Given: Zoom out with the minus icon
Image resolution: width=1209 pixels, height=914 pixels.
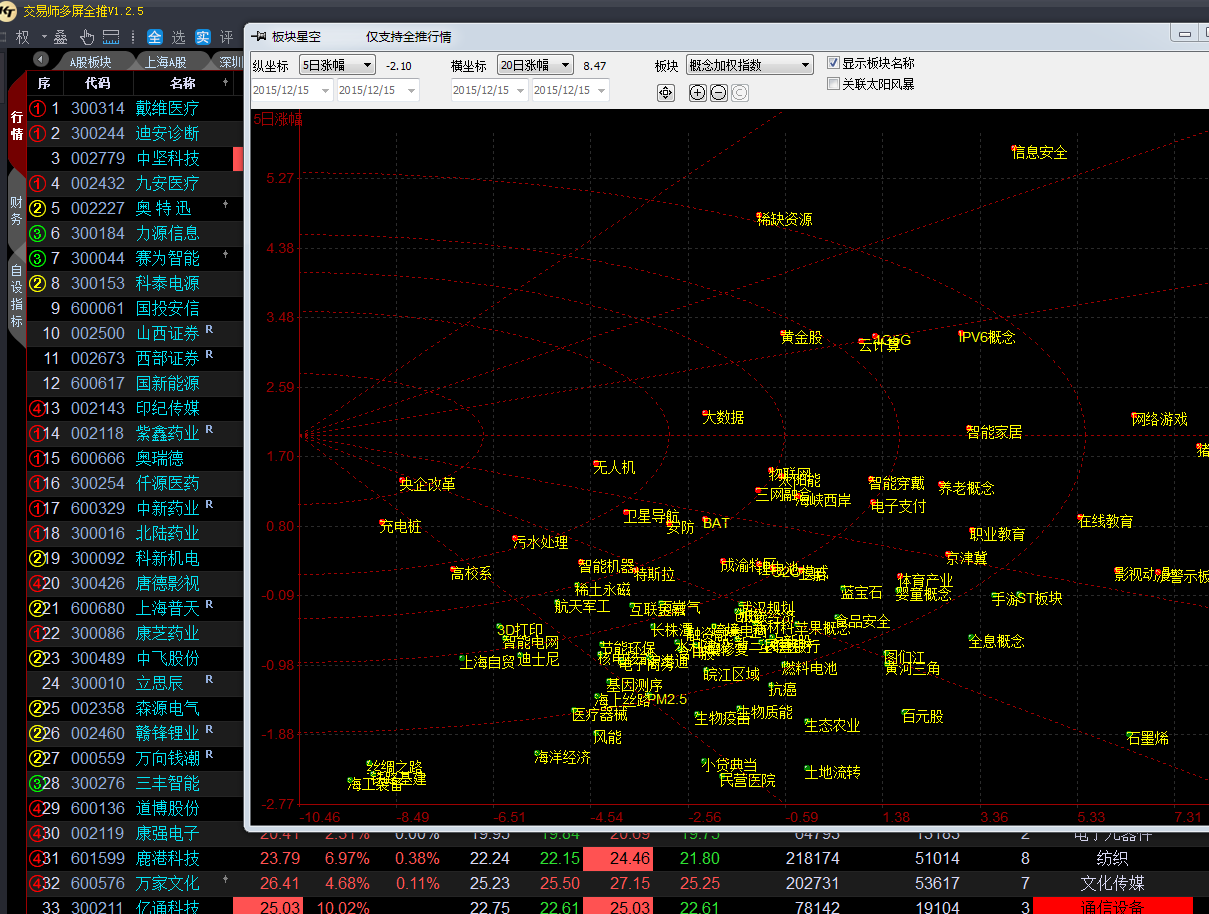Looking at the screenshot, I should 718,93.
